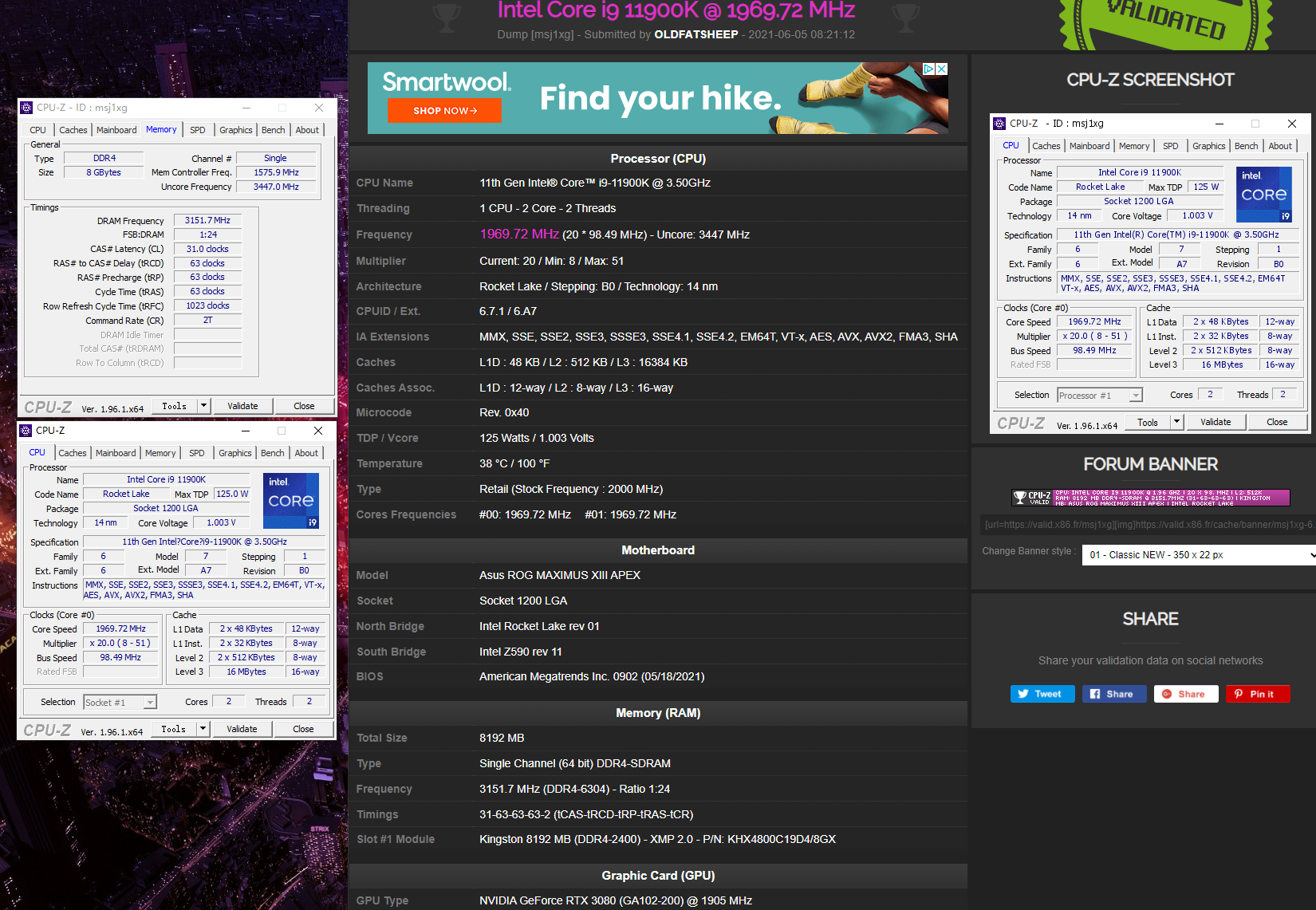
Task: Click the Intel Core i9 logo in lower CPU-Z window
Action: point(291,501)
